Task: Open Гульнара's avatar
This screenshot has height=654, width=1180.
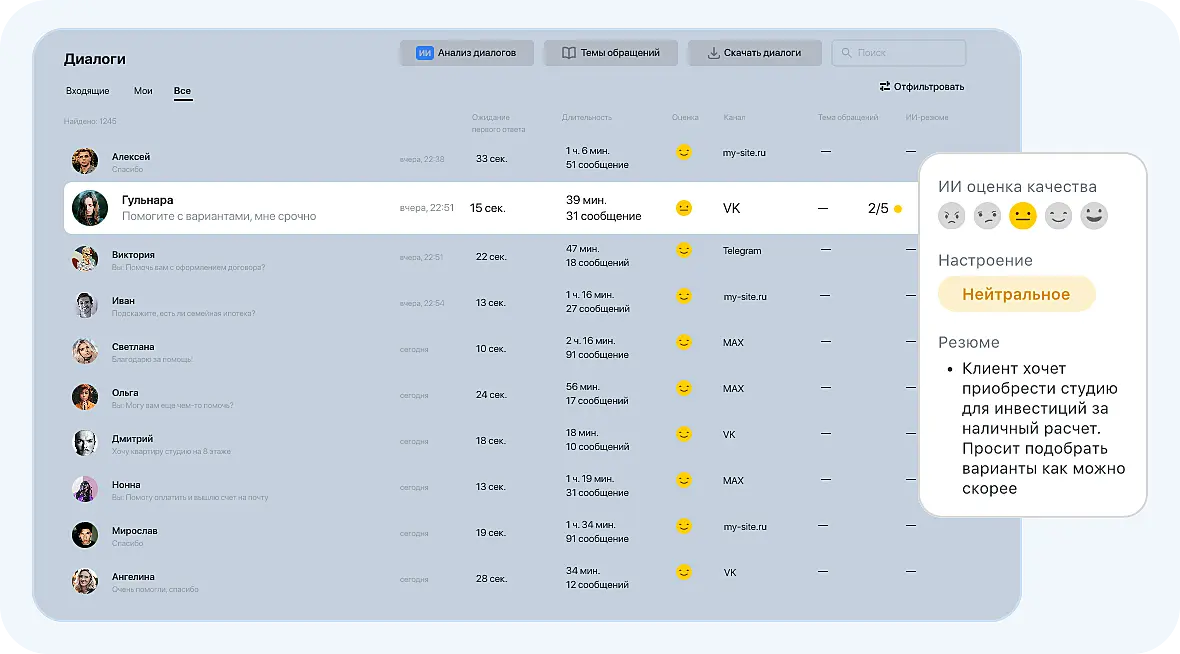Action: point(90,208)
